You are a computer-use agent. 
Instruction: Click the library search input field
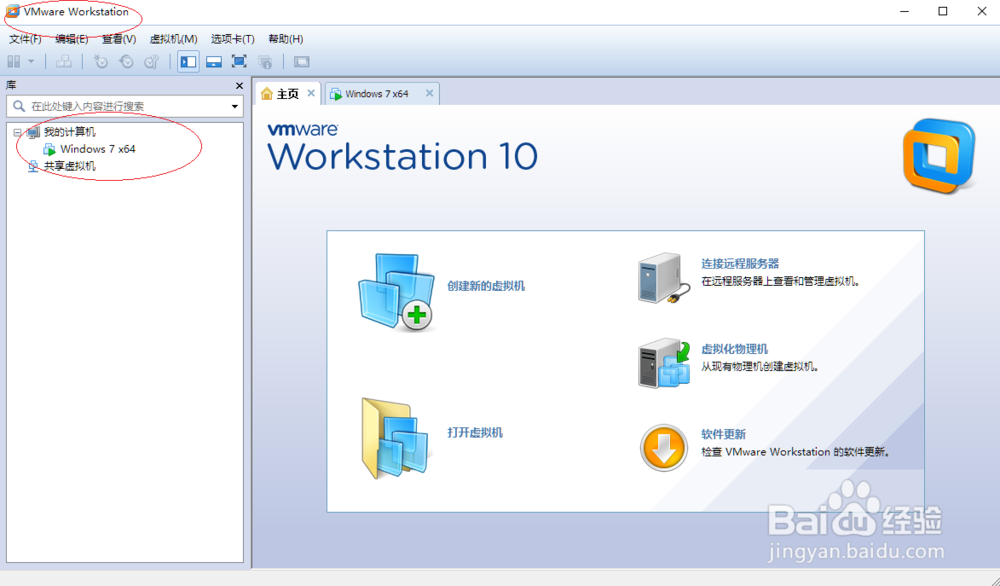[125, 106]
